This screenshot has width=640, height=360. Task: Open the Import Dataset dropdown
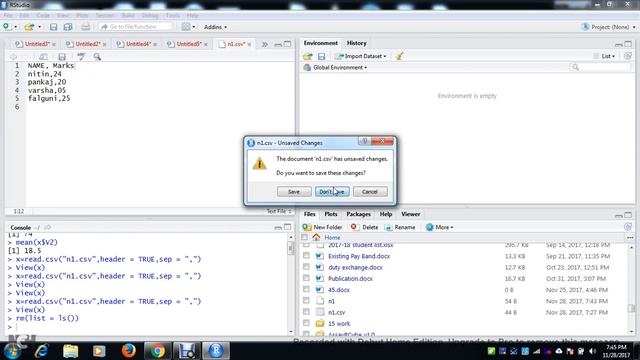361,56
